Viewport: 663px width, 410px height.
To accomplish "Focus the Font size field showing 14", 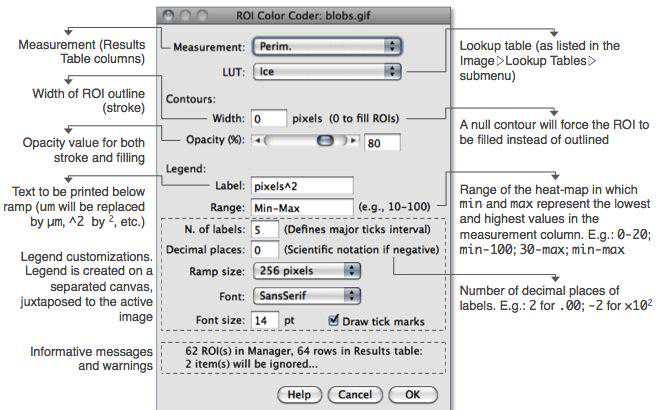I will tap(265, 319).
